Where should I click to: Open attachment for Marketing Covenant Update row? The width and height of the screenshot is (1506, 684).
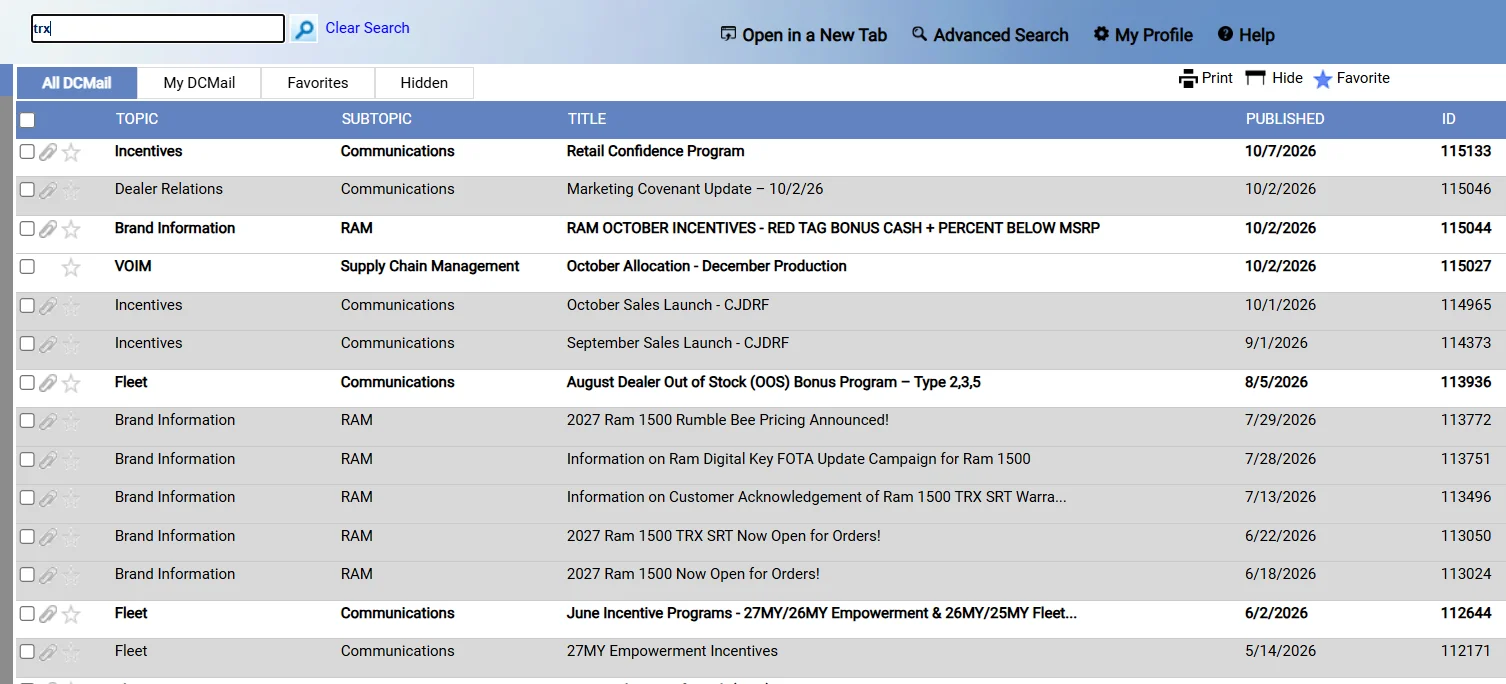pos(48,190)
